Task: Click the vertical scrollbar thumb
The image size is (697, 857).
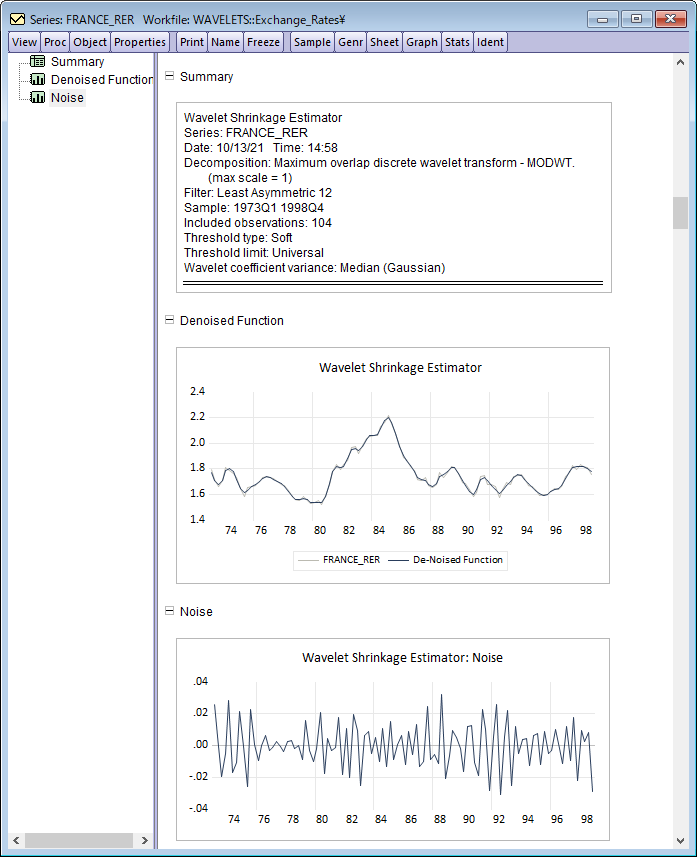Action: coord(680,213)
